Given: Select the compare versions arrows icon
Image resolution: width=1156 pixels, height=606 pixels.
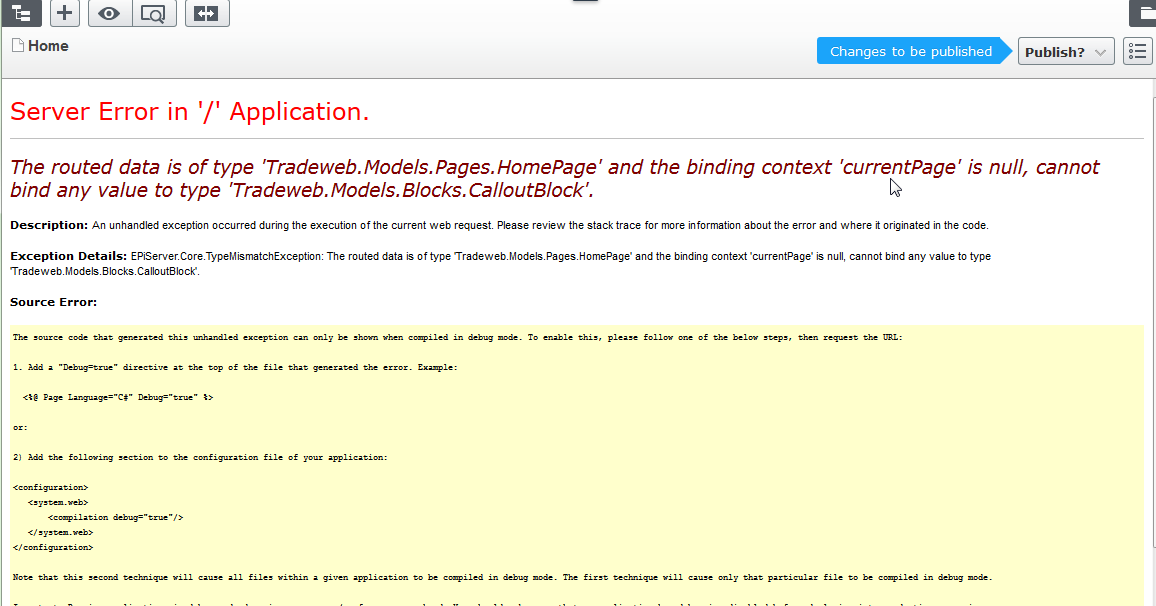Looking at the screenshot, I should tap(207, 13).
